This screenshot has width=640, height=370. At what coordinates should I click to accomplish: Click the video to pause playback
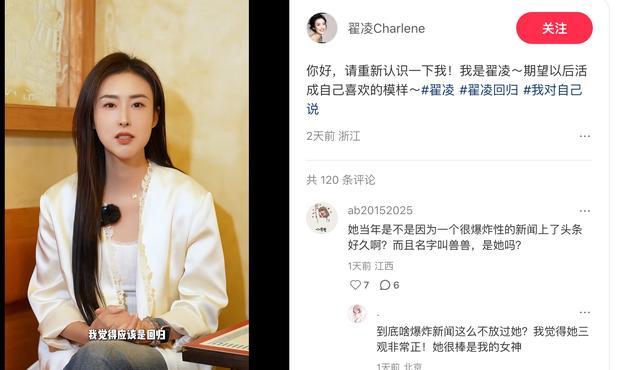click(x=127, y=185)
